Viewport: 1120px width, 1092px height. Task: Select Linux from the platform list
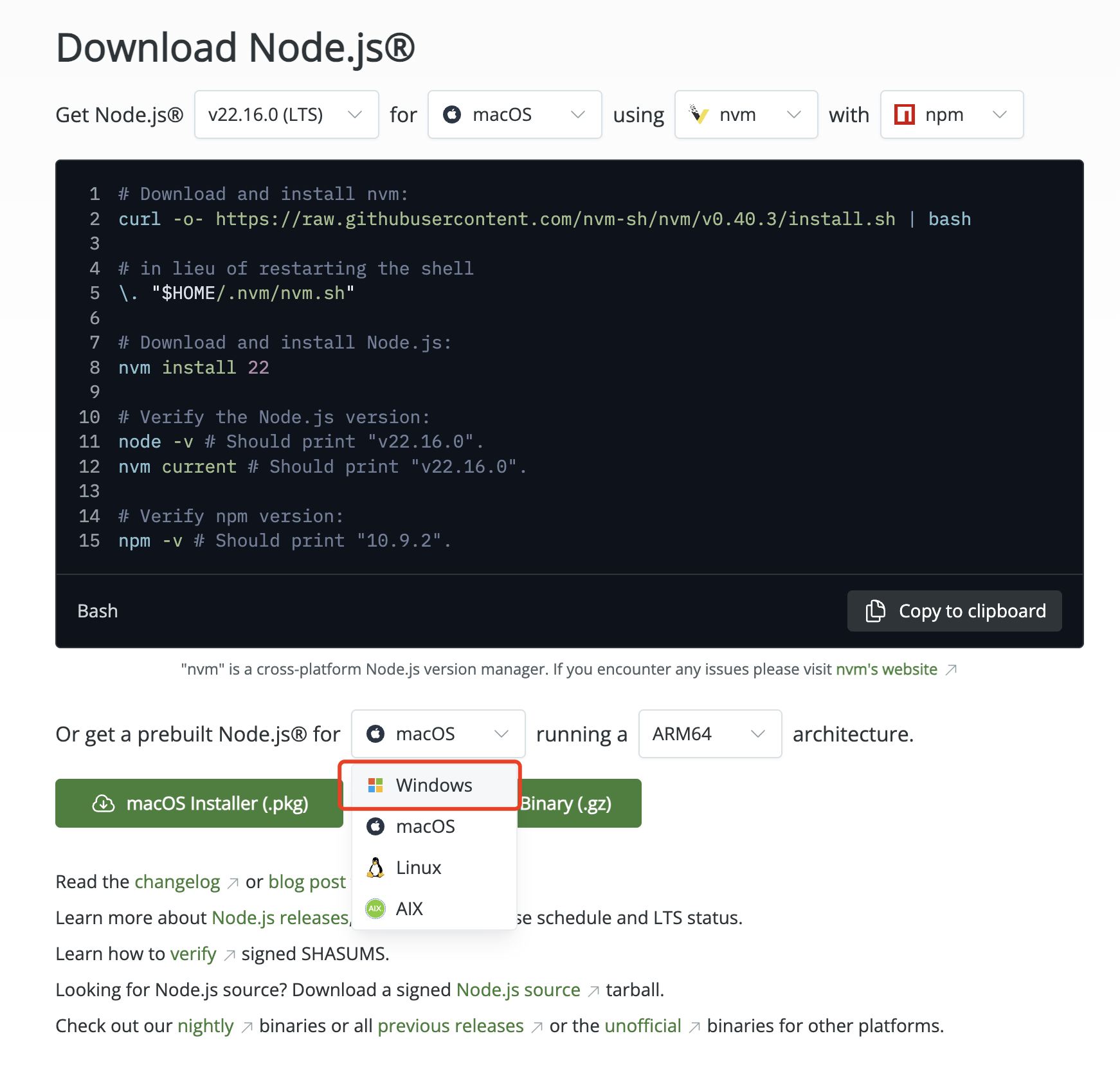[435, 868]
